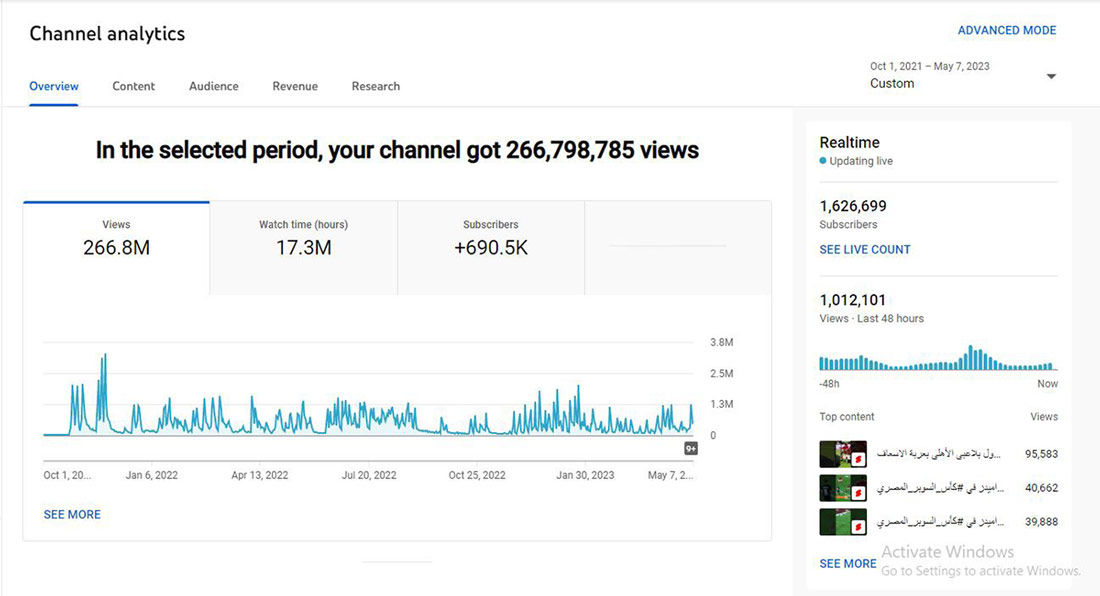This screenshot has width=1100, height=596.
Task: Open ADVANCED MODE
Action: [1007, 30]
